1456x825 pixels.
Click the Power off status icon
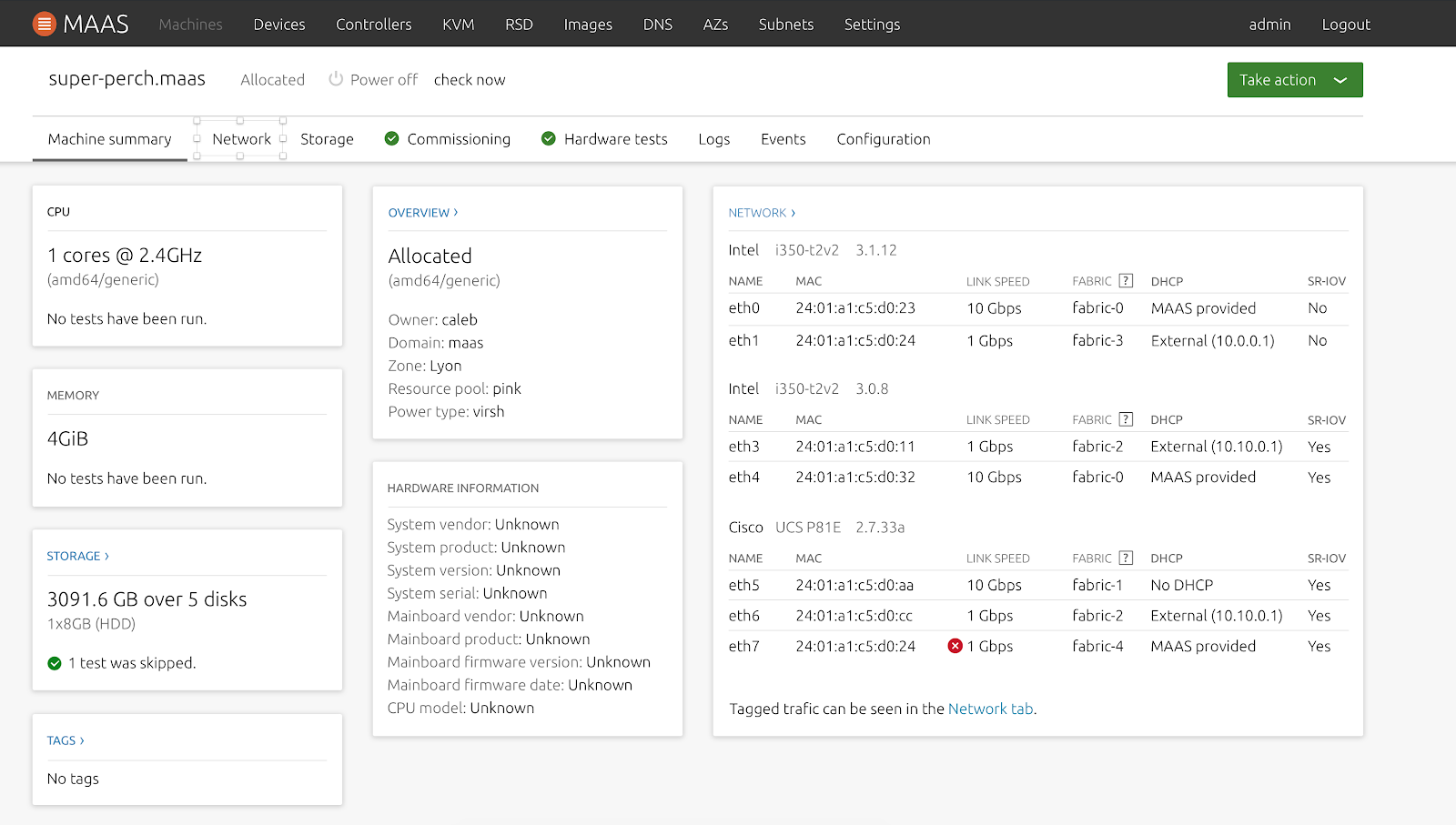(336, 79)
